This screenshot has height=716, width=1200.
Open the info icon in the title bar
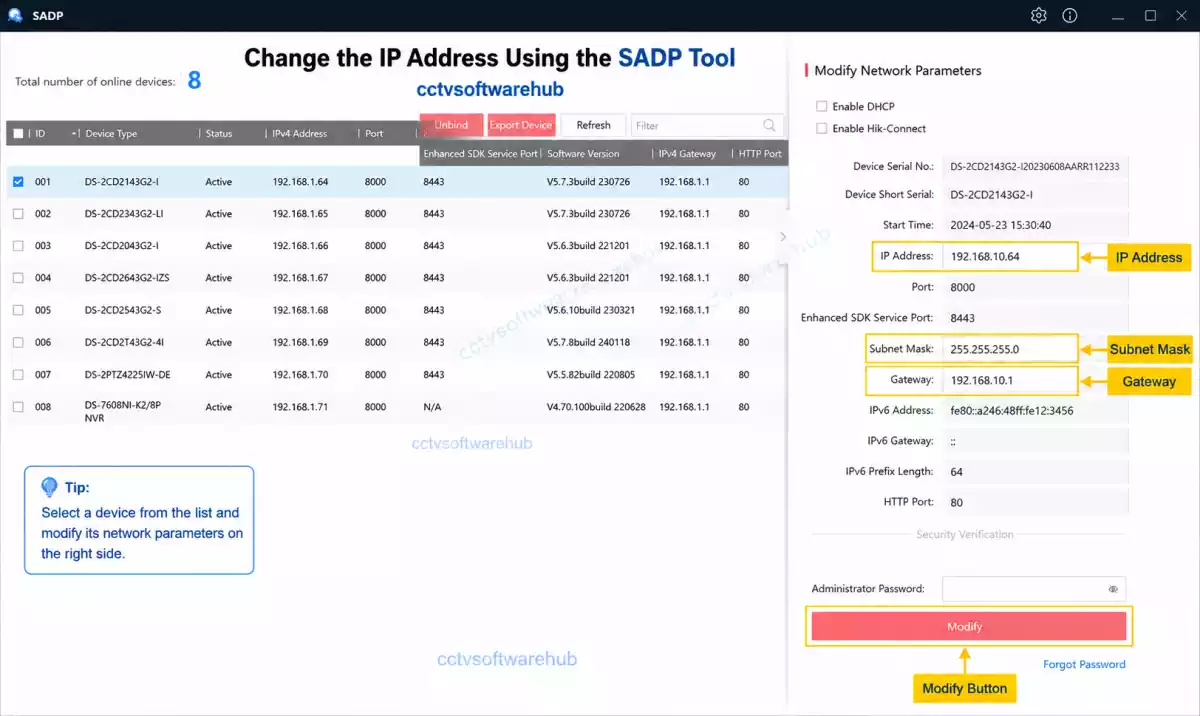(x=1070, y=15)
